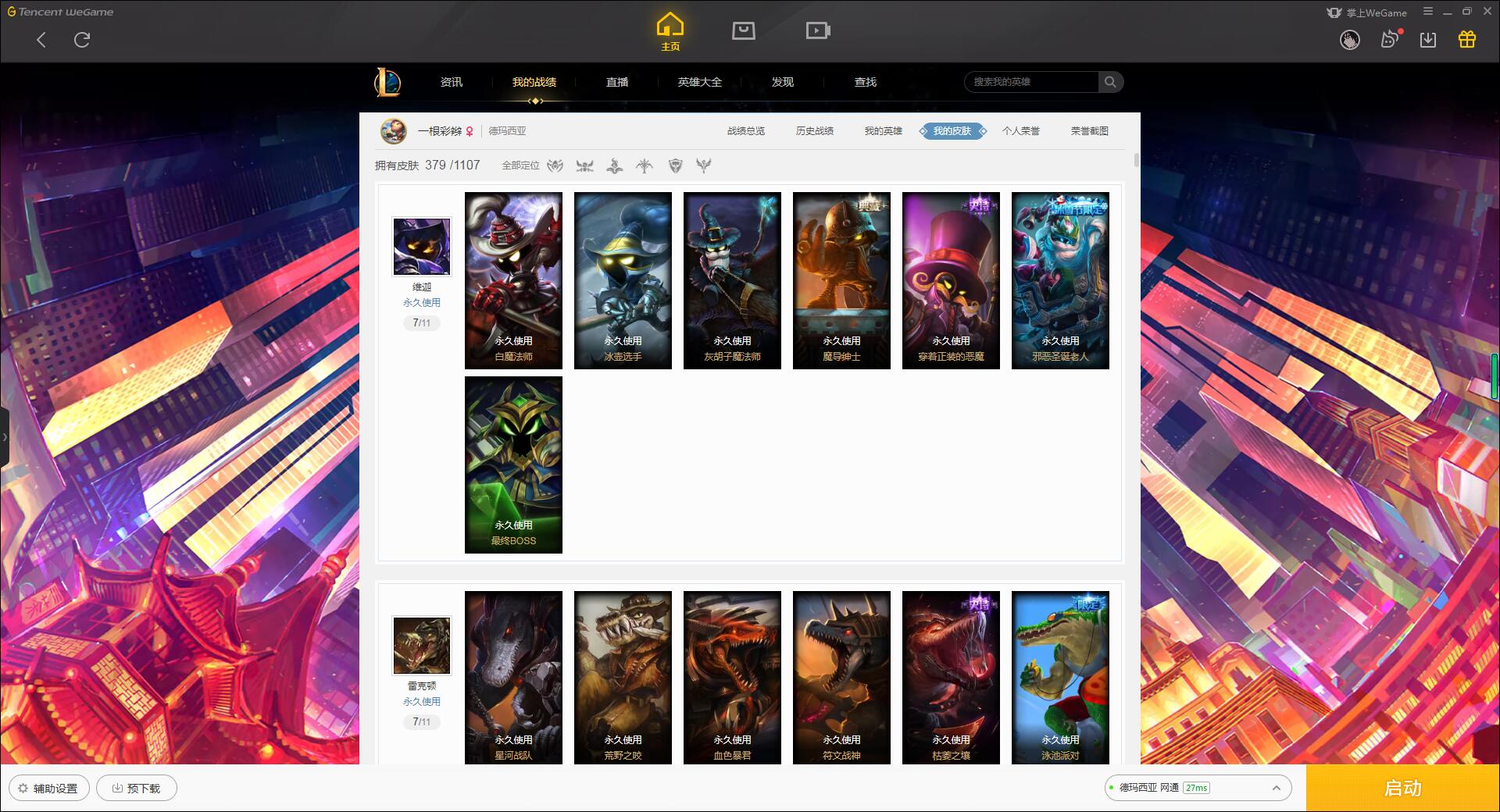The image size is (1500, 812).
Task: Open the 维迦 champion portrait
Action: (422, 247)
